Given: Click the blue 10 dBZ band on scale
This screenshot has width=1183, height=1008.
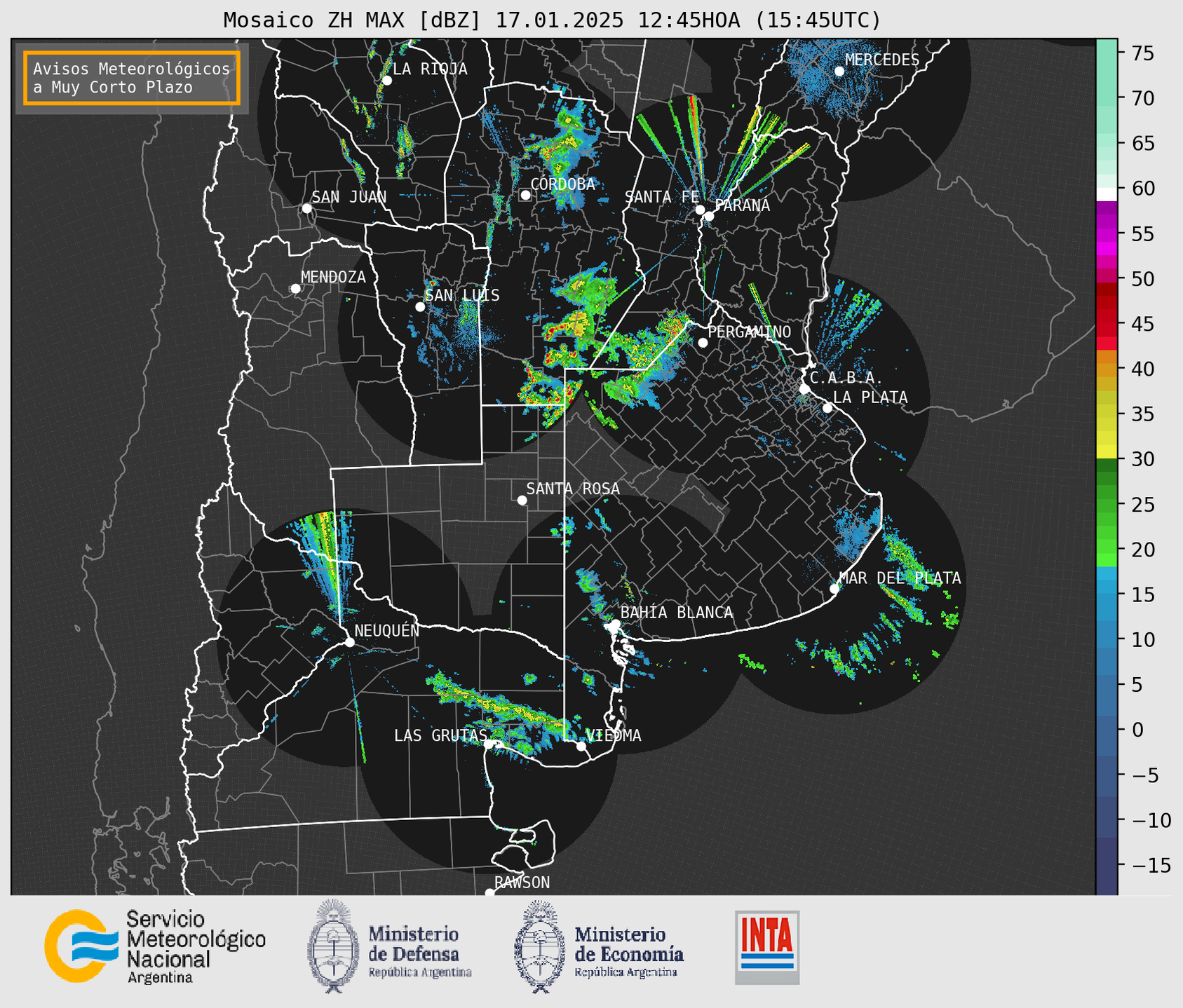Looking at the screenshot, I should click(x=1107, y=640).
